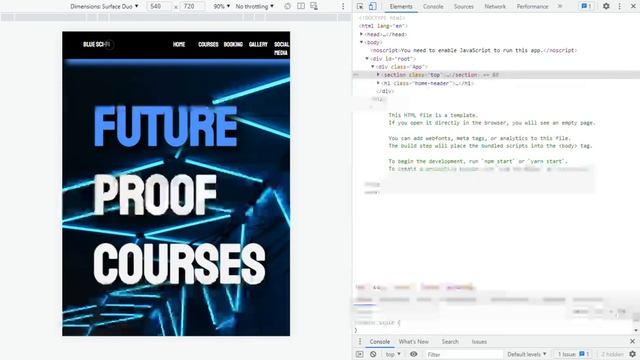The image size is (640, 360).
Task: Switch to the Performance tab
Action: click(532, 7)
